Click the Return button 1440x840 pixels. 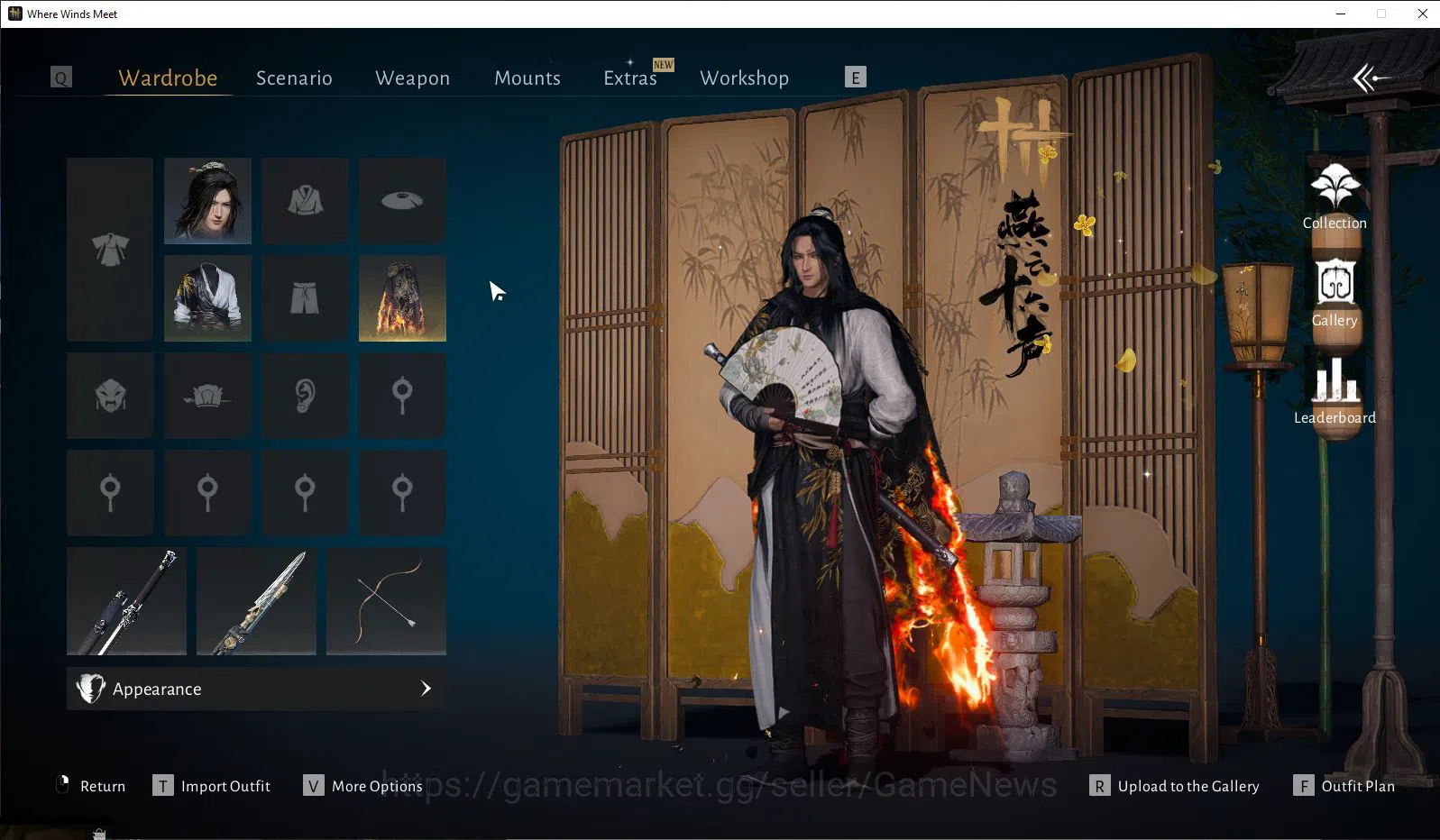tap(90, 786)
